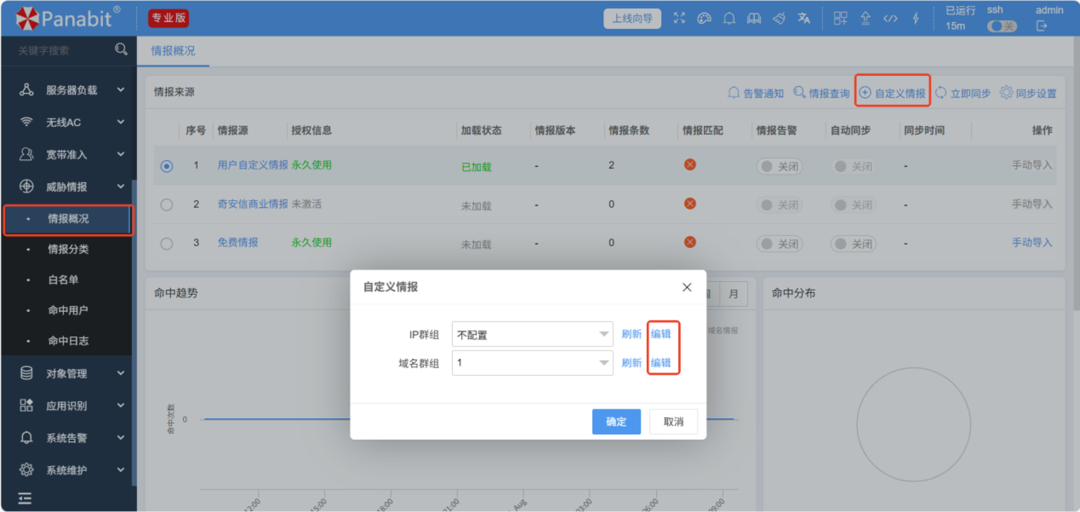Click the 确定 button

(x=616, y=422)
